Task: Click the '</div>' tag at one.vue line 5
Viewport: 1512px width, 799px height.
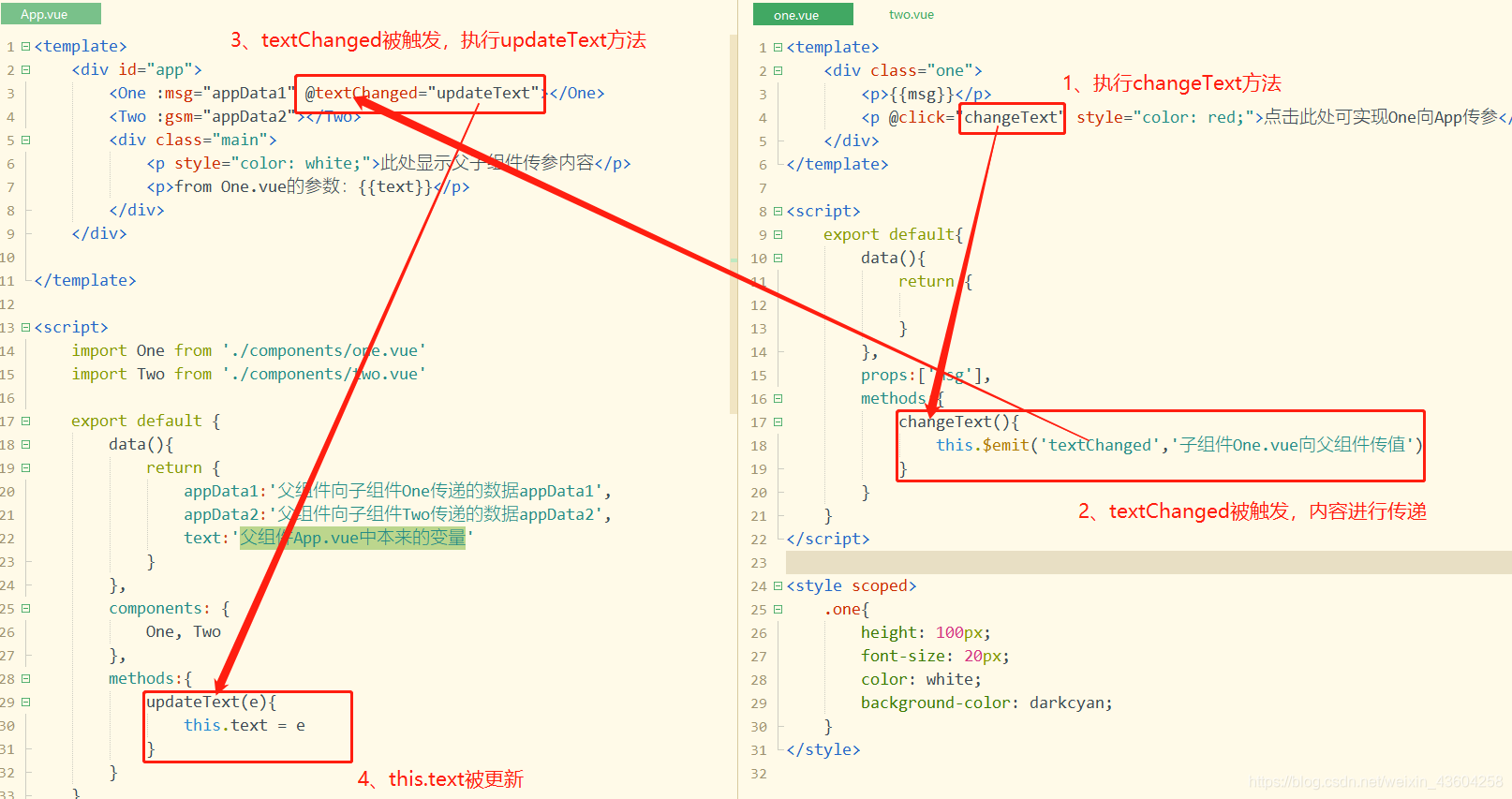Action: (852, 141)
